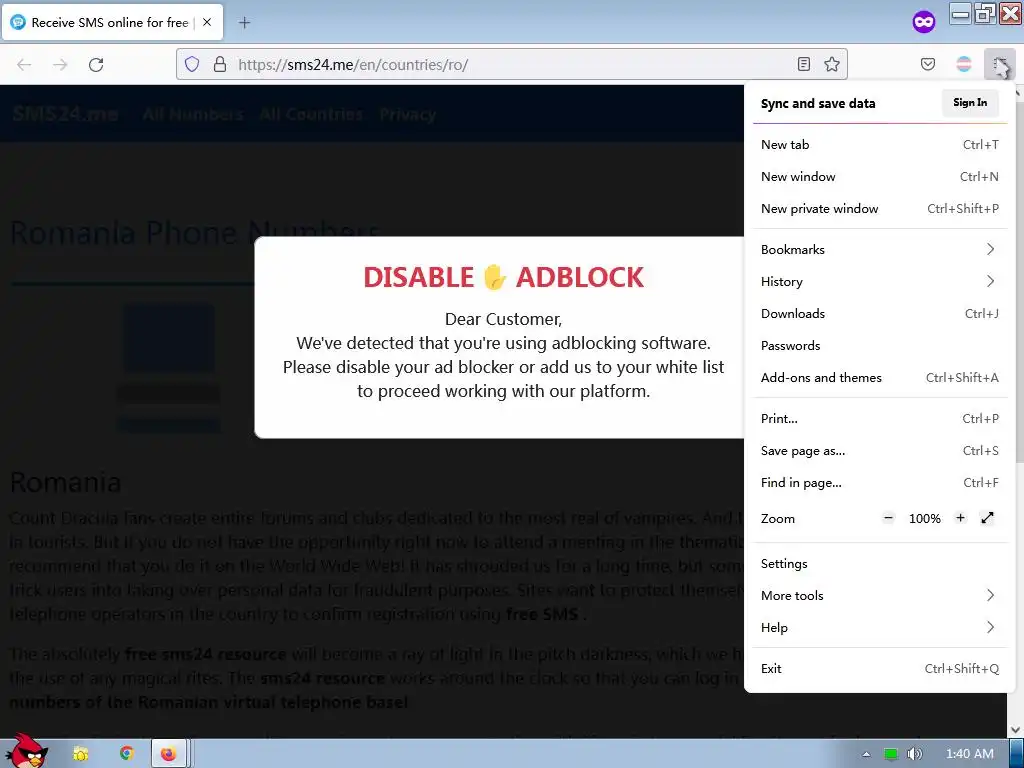Viewport: 1024px width, 768px height.
Task: Zoom out with the minus button
Action: pos(888,518)
